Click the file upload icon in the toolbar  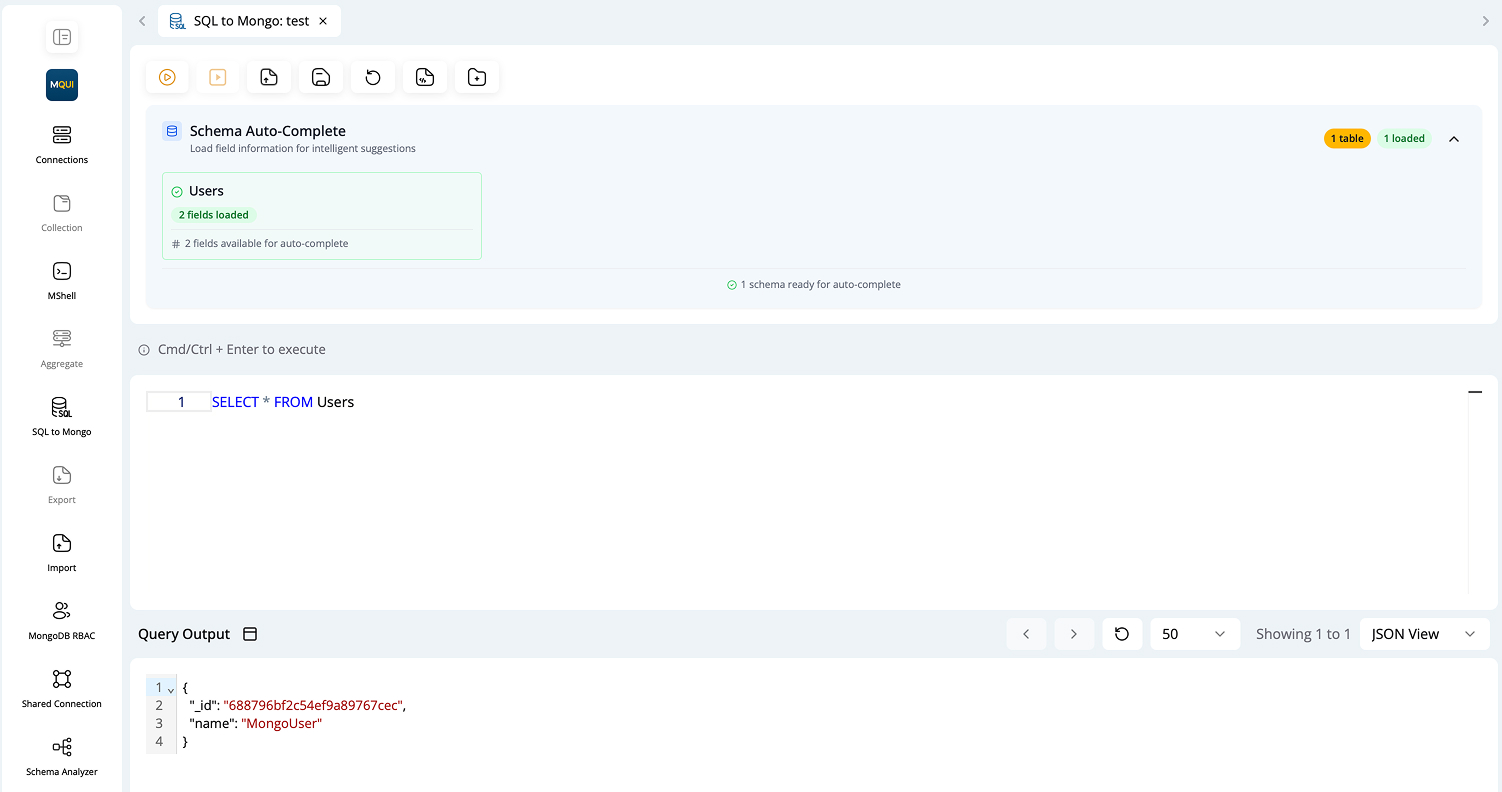[x=269, y=77]
